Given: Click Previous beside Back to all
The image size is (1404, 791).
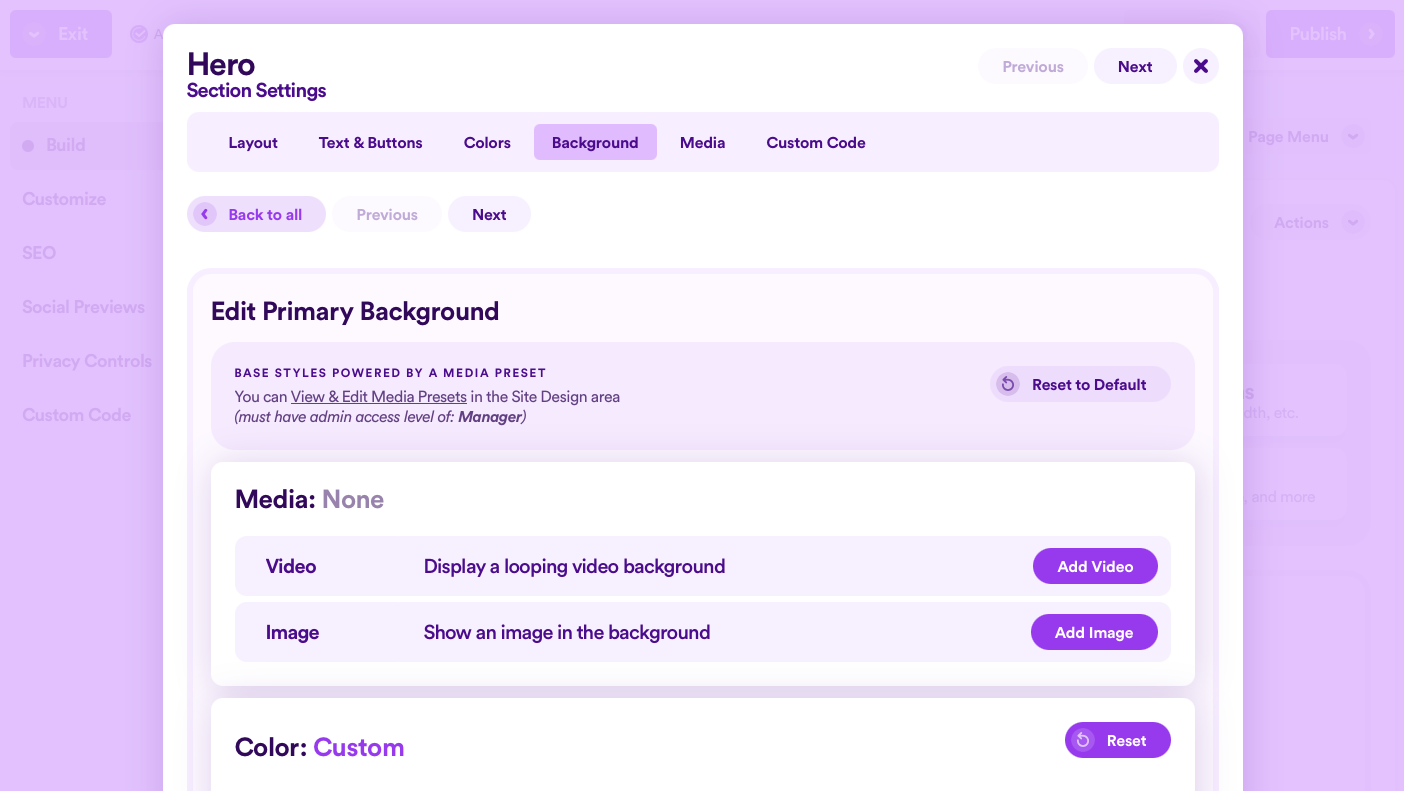Looking at the screenshot, I should (x=387, y=214).
